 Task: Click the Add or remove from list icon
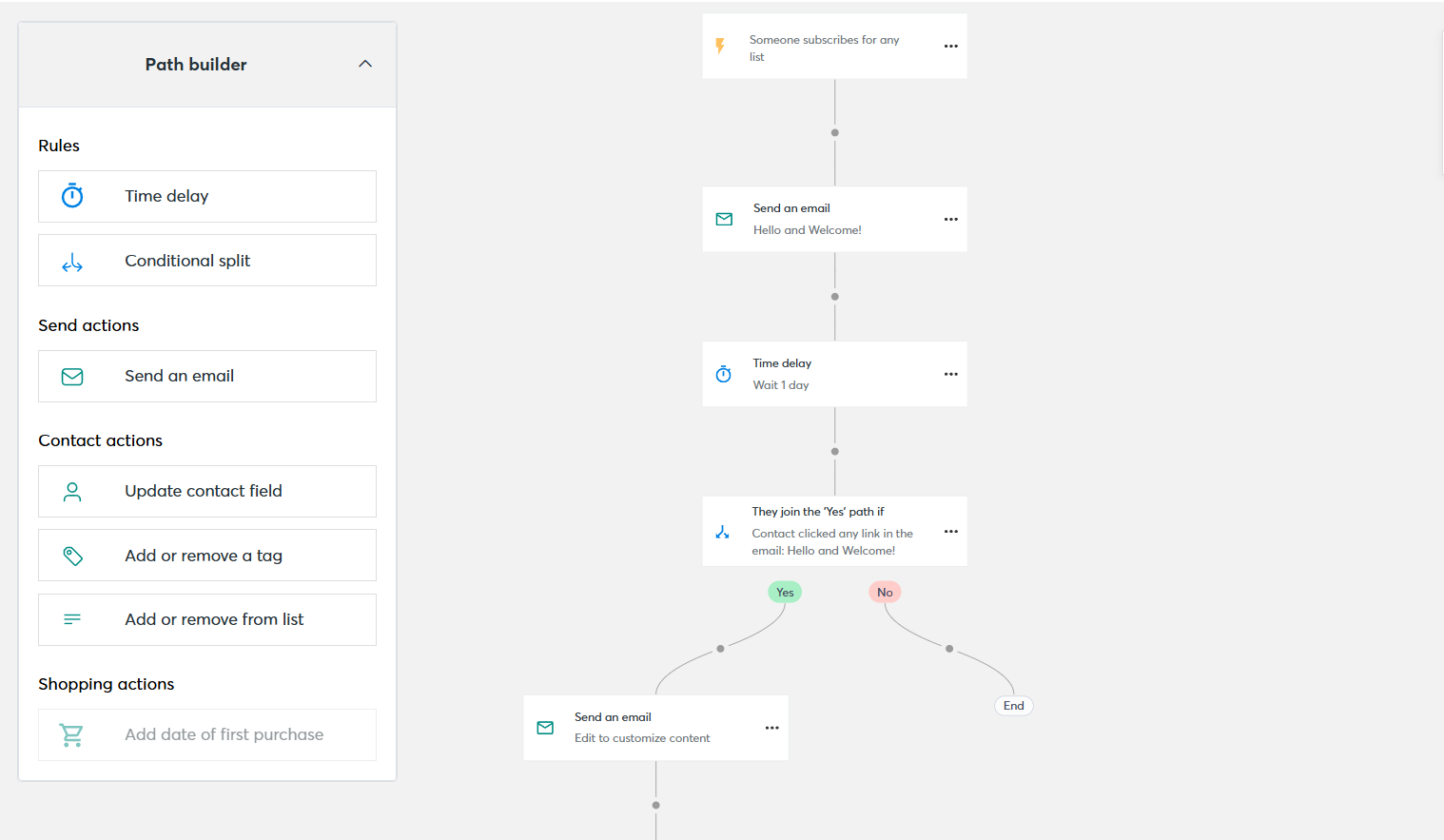point(71,619)
